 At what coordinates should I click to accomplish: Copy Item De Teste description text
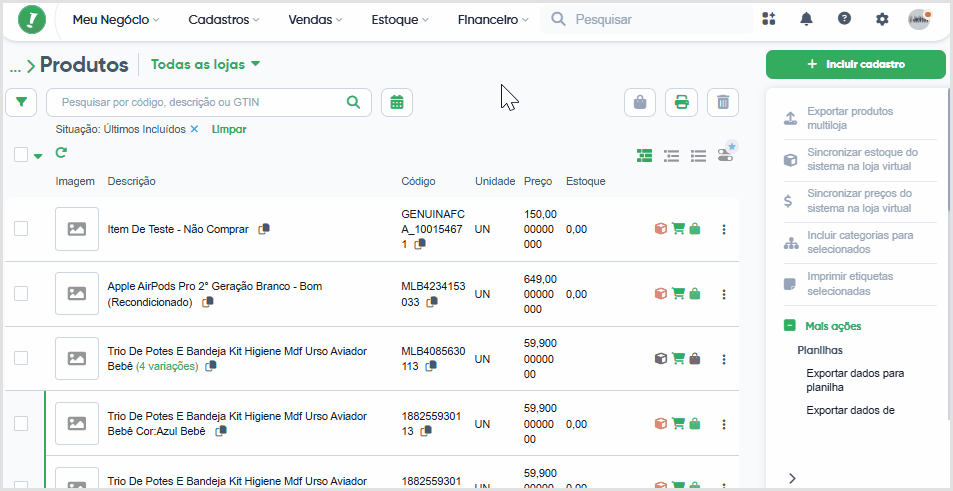click(x=264, y=229)
